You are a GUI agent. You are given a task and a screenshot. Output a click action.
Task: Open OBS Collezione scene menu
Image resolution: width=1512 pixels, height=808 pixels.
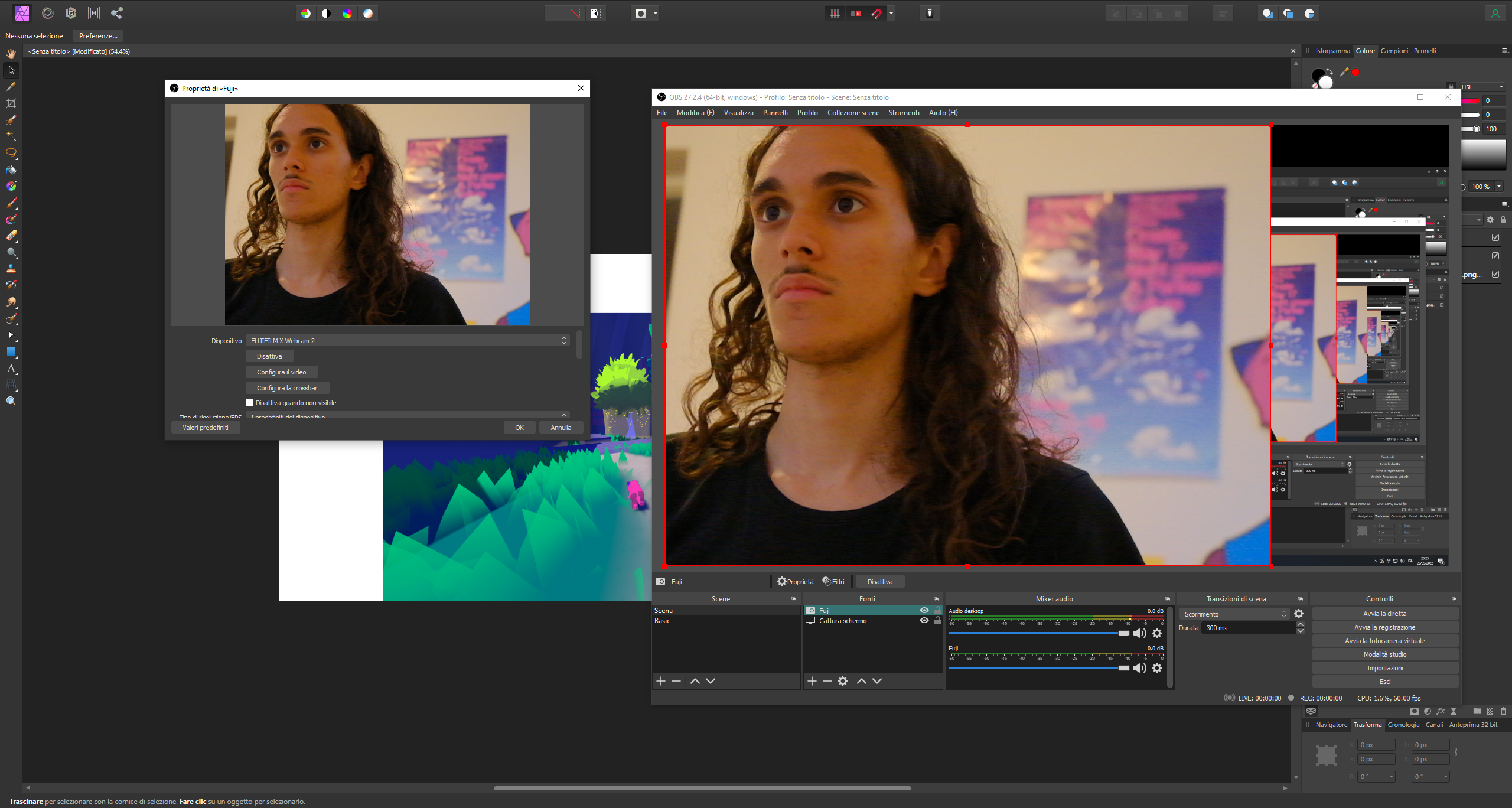click(853, 113)
